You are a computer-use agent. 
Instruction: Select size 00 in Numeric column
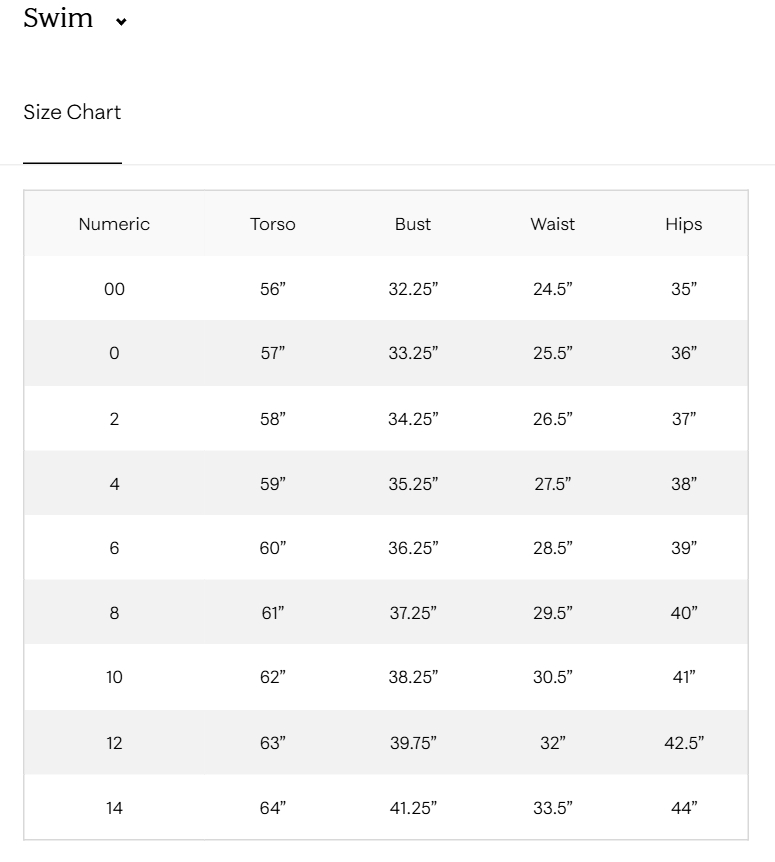(114, 289)
